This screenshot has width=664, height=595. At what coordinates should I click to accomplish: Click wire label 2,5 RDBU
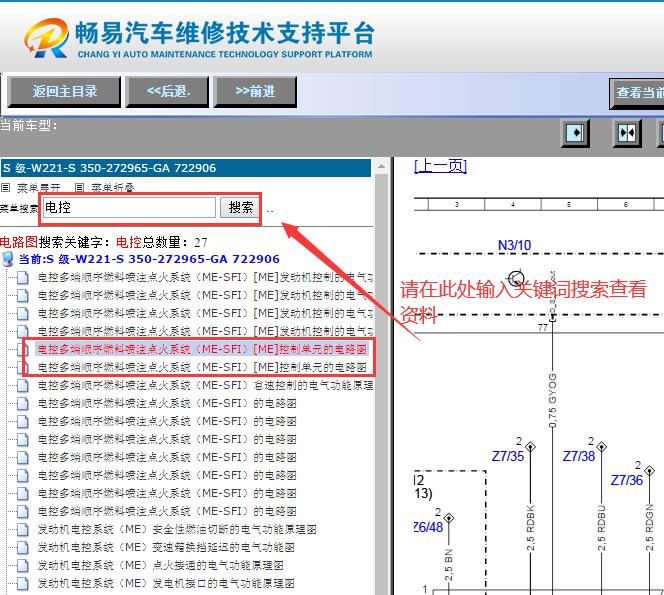click(601, 528)
